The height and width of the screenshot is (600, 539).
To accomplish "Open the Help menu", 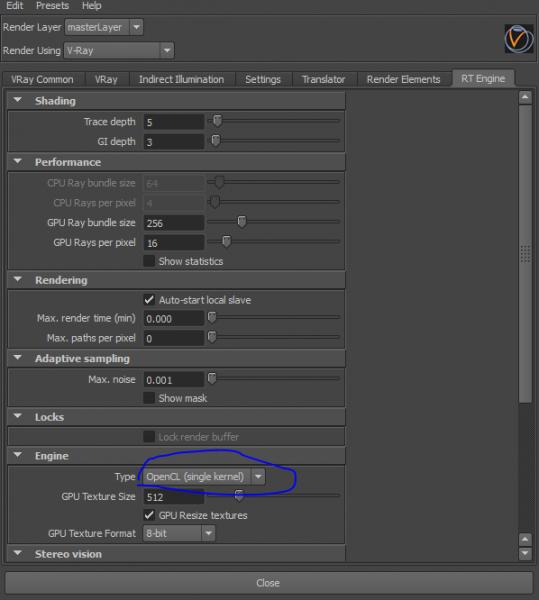I will (91, 6).
